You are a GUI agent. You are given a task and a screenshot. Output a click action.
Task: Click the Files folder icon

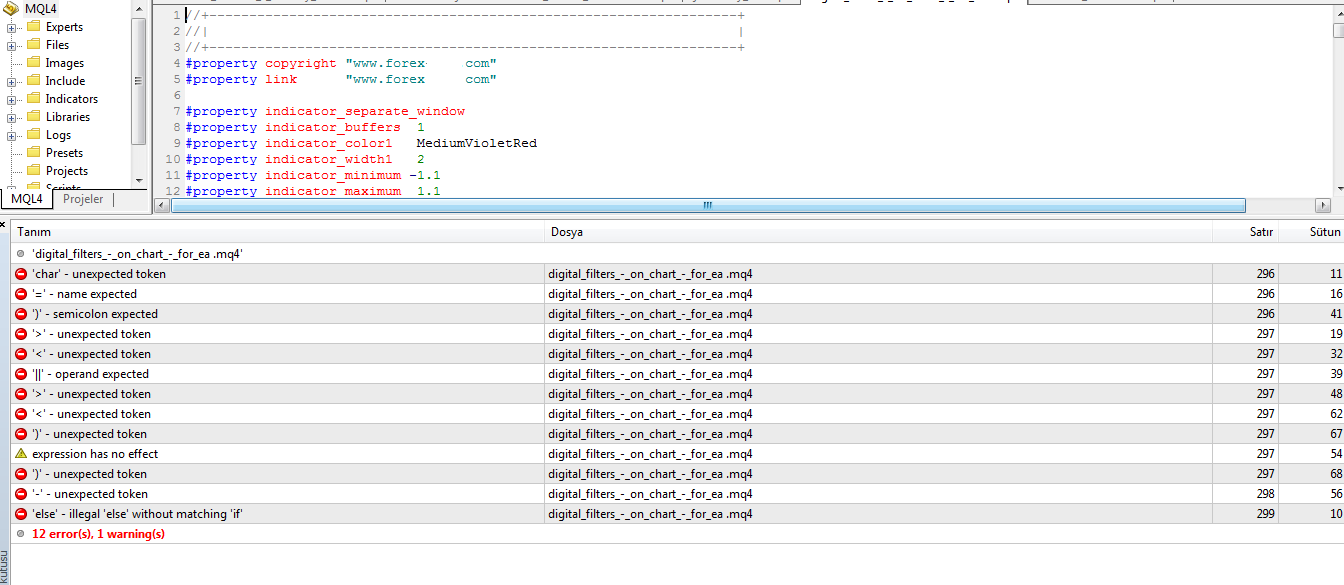(33, 45)
